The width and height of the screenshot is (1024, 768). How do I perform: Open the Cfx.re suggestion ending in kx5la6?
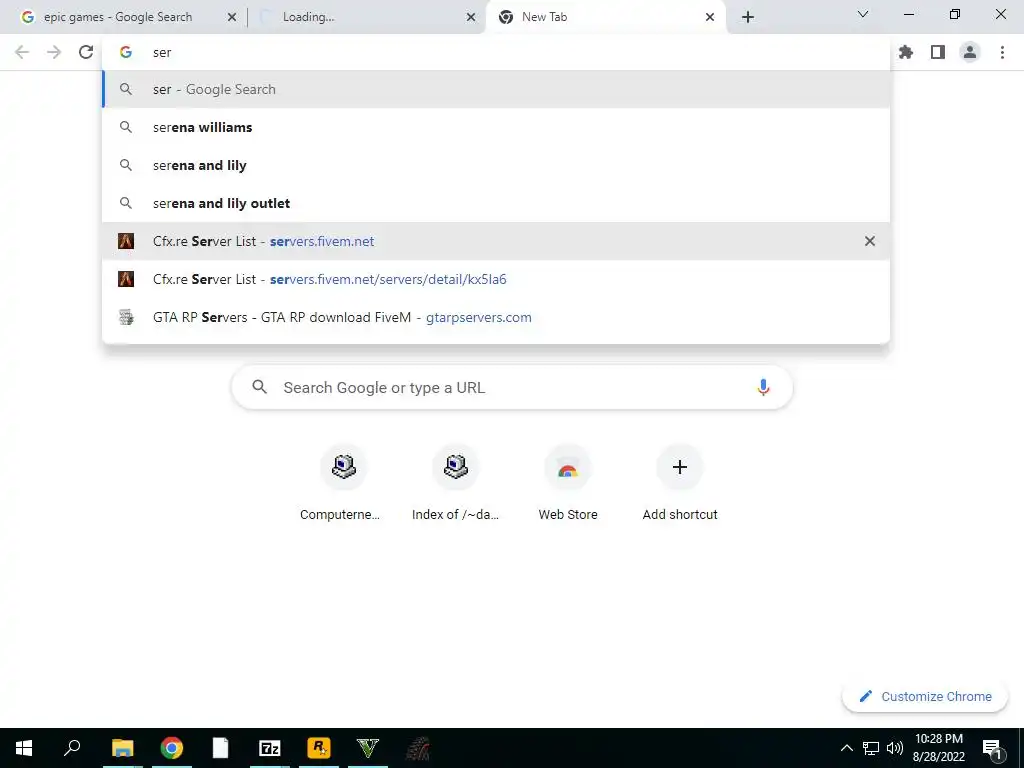[x=496, y=279]
